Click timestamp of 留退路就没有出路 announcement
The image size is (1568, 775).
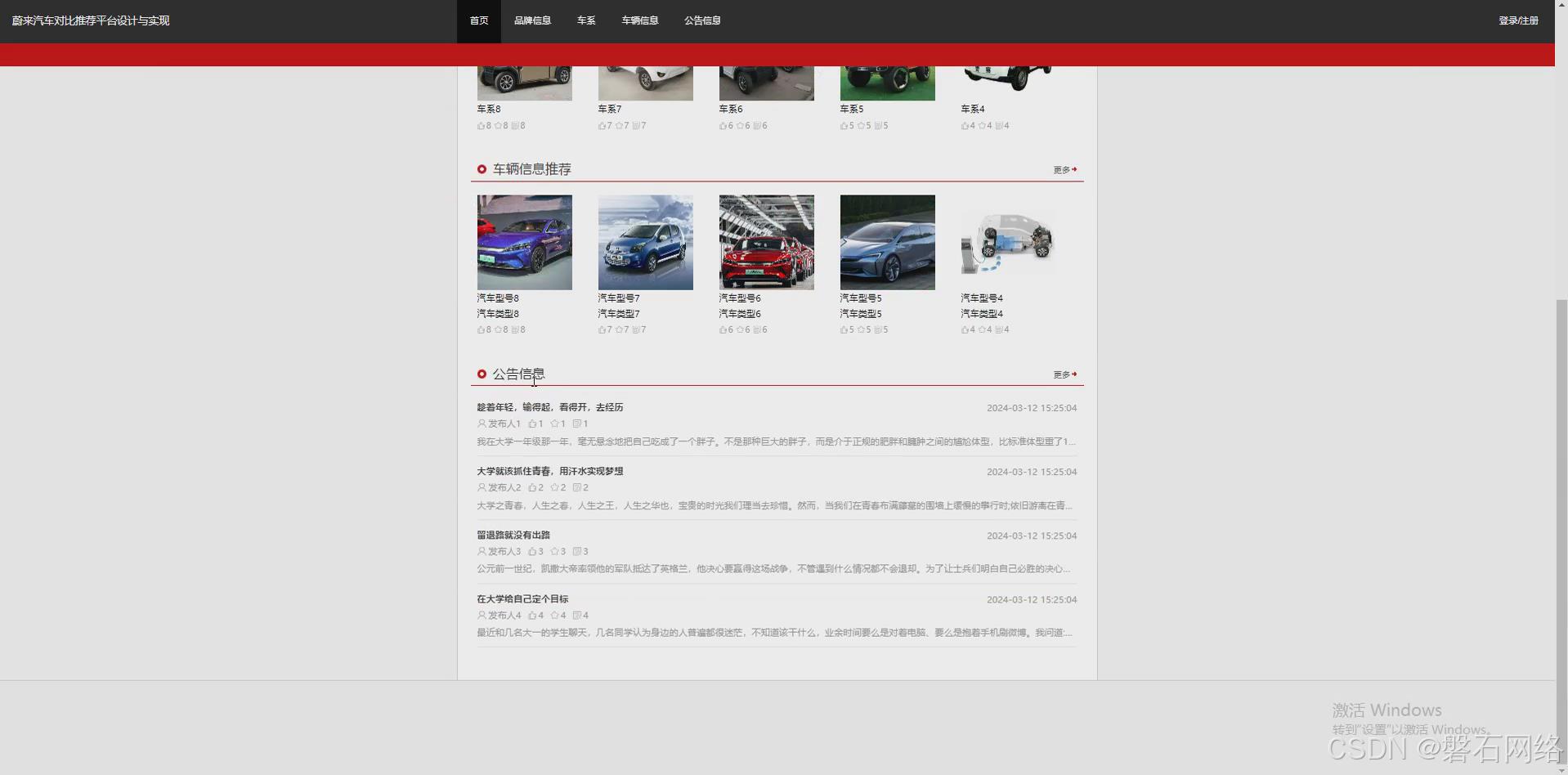click(1032, 535)
